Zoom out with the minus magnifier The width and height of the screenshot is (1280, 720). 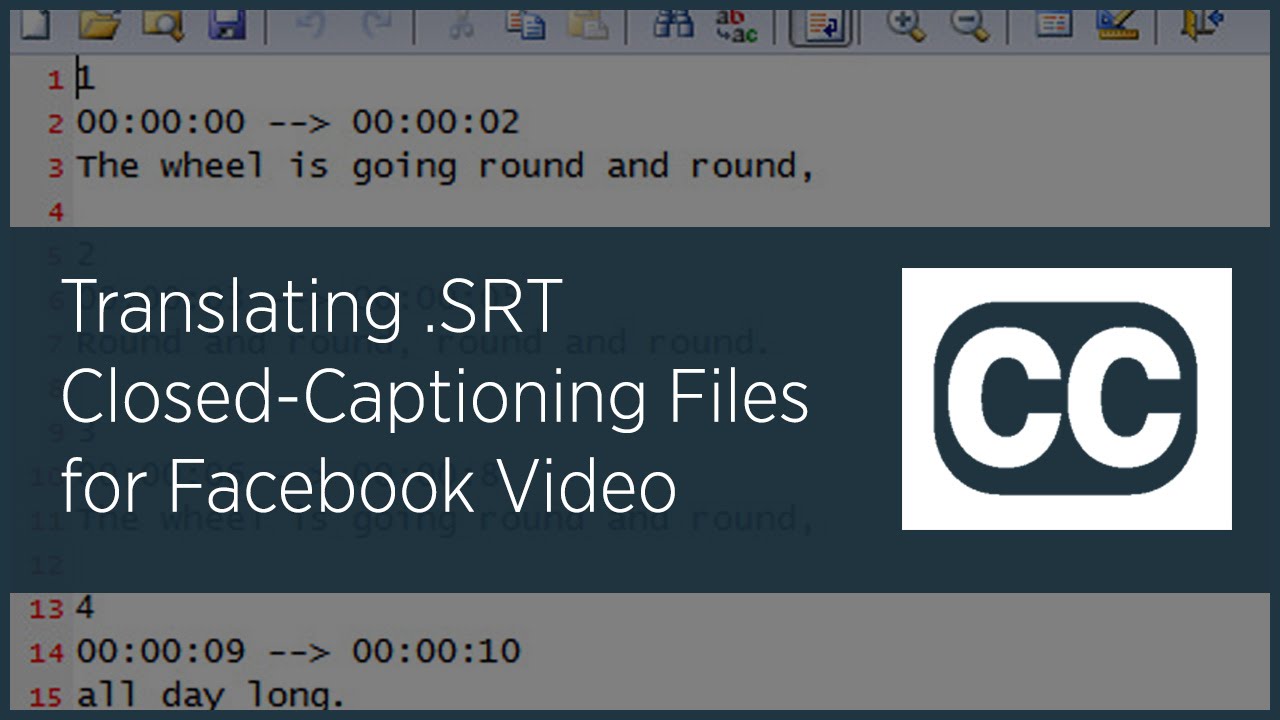pos(969,25)
